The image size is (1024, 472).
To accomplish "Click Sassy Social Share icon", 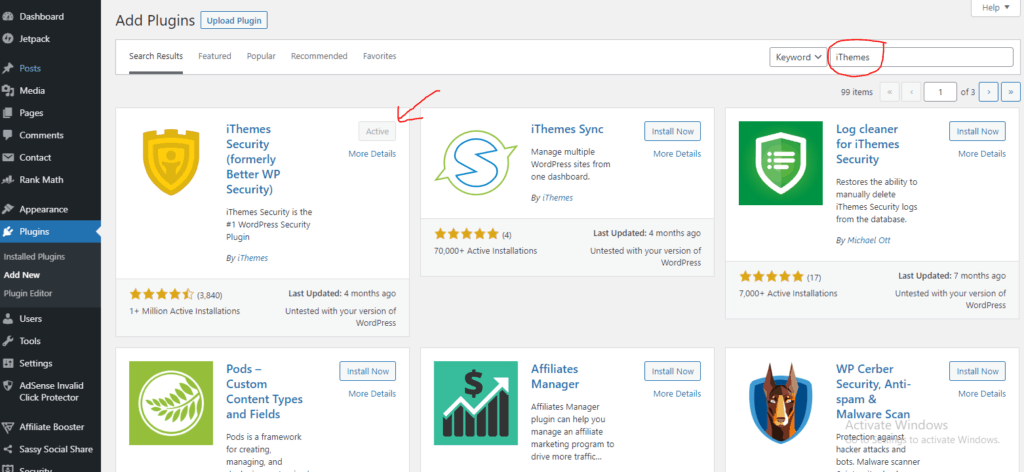I will [8, 449].
